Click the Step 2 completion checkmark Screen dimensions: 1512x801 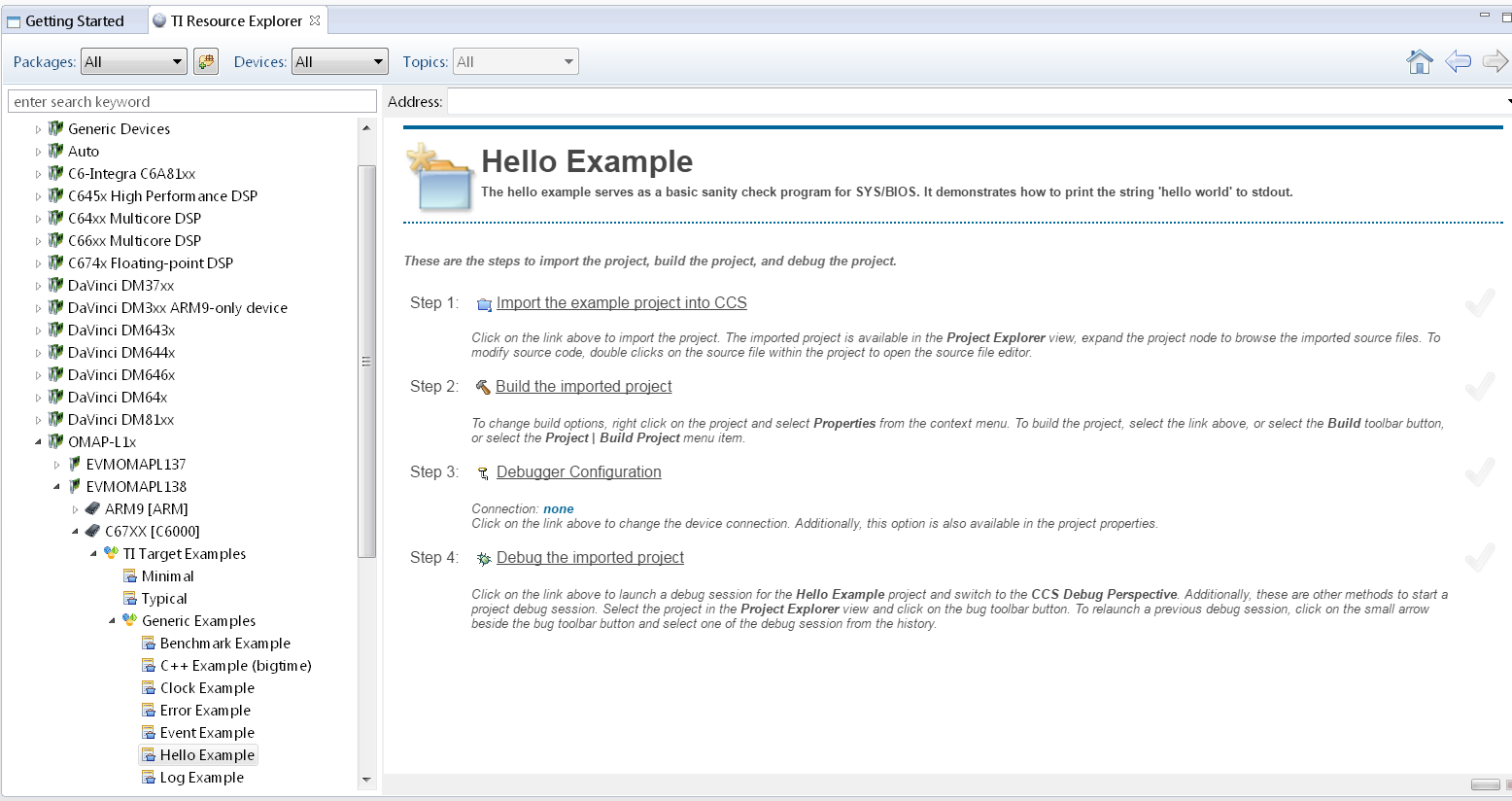[x=1480, y=387]
